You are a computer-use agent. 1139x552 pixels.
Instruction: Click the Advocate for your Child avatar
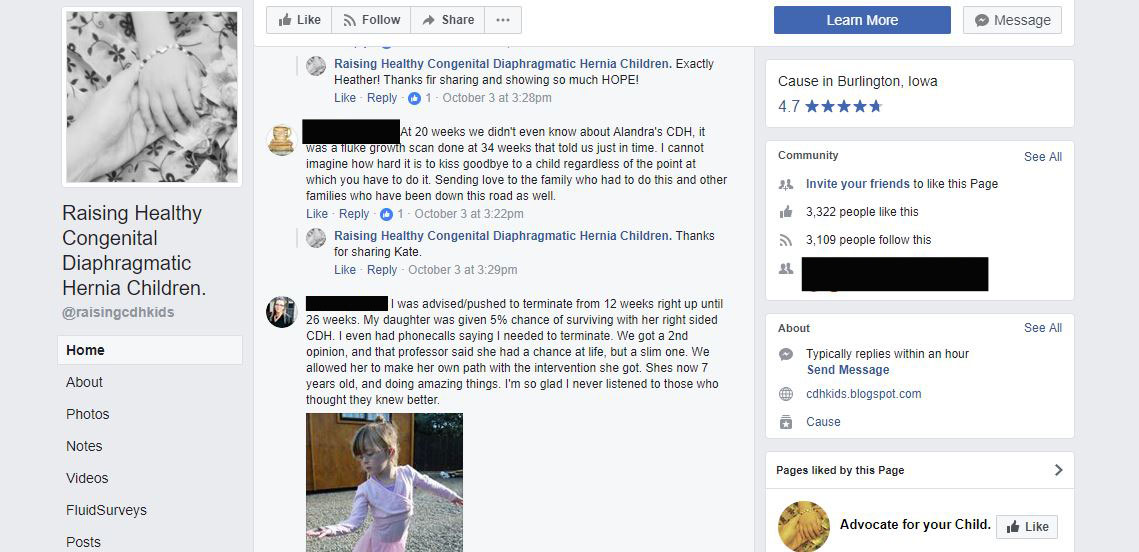(x=803, y=527)
